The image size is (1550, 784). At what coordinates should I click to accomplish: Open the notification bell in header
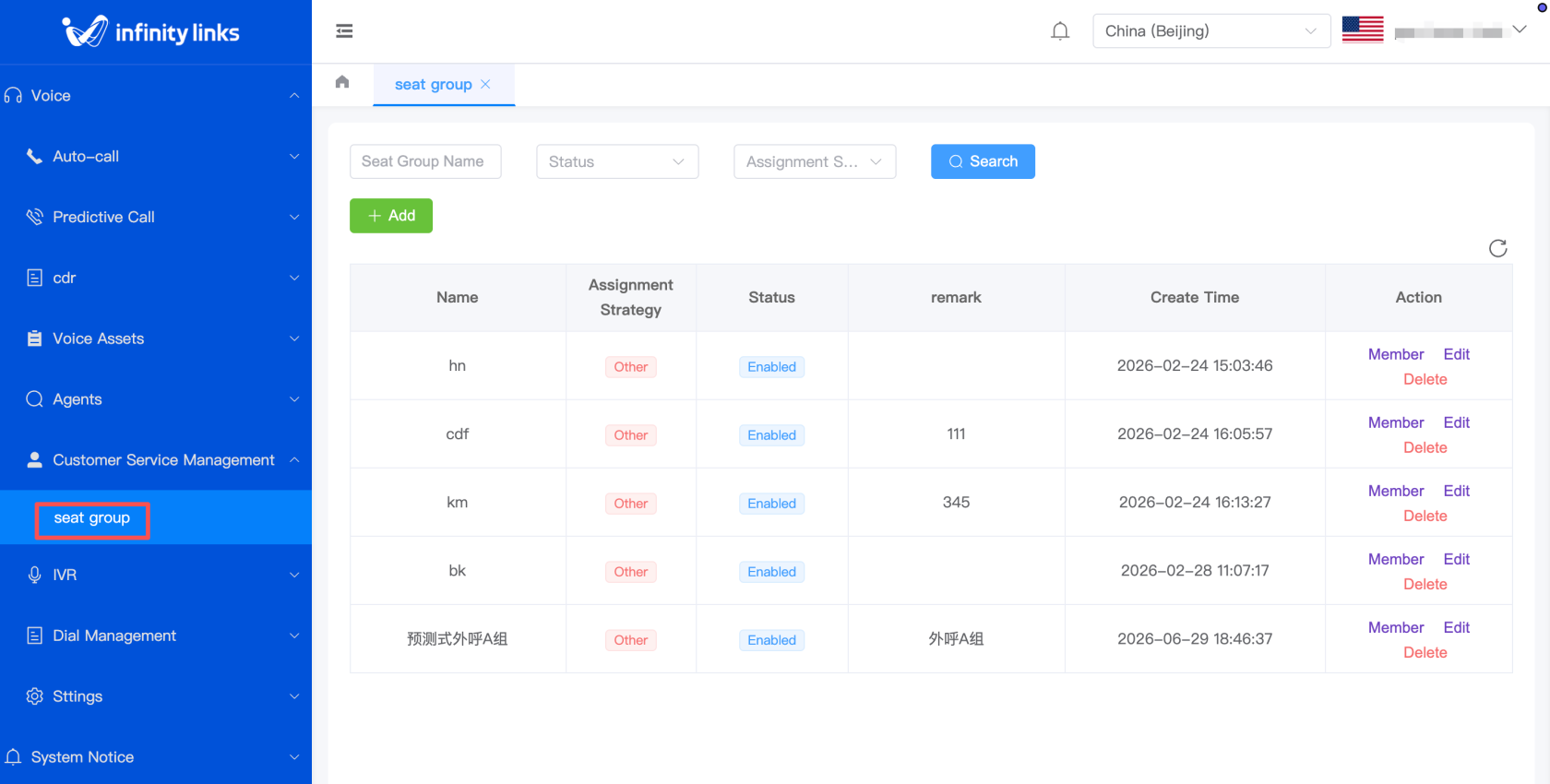(x=1060, y=31)
